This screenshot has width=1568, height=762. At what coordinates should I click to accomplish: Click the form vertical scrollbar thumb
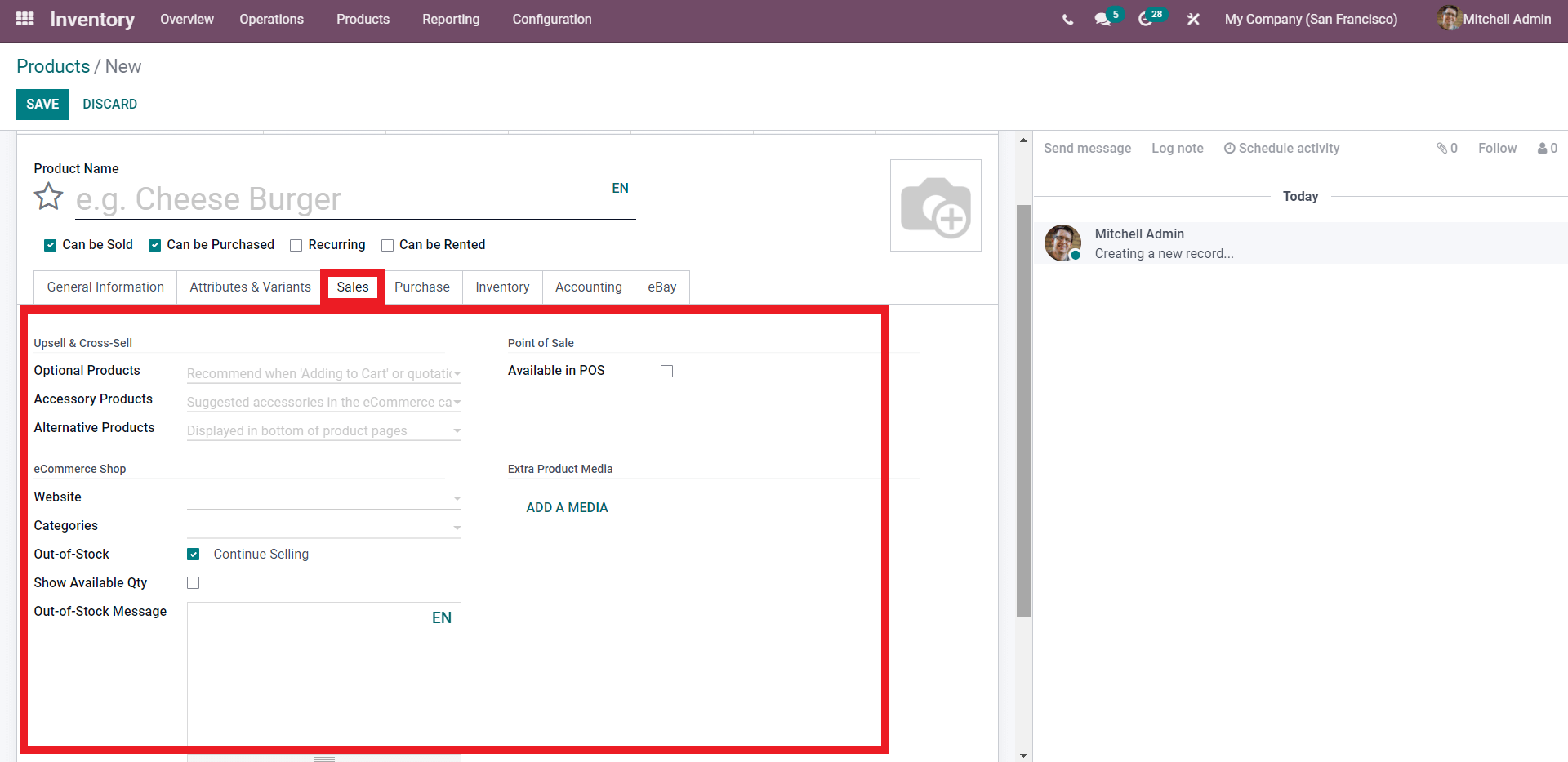coord(1023,410)
